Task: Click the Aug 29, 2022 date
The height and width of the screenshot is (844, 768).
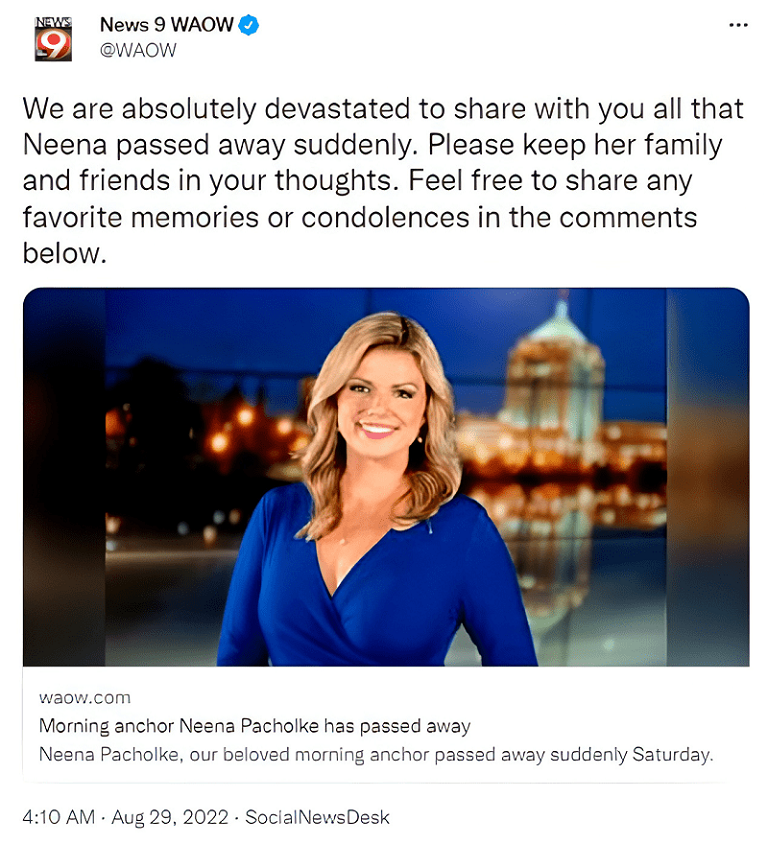Action: pyautogui.click(x=170, y=817)
